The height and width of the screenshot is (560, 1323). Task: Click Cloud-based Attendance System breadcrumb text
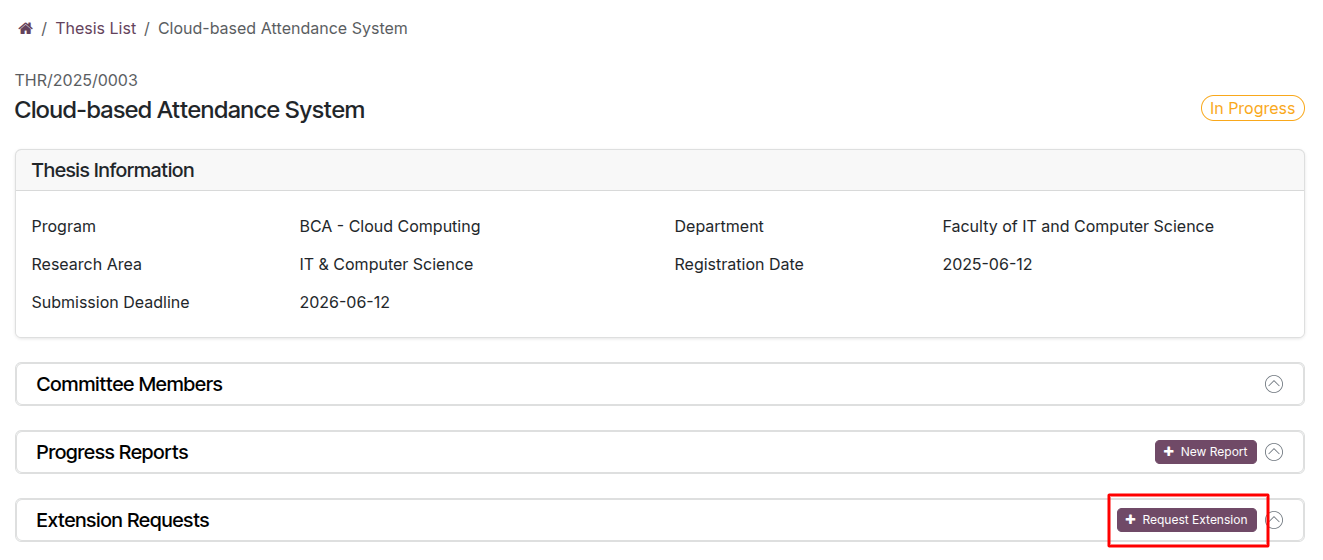(283, 29)
